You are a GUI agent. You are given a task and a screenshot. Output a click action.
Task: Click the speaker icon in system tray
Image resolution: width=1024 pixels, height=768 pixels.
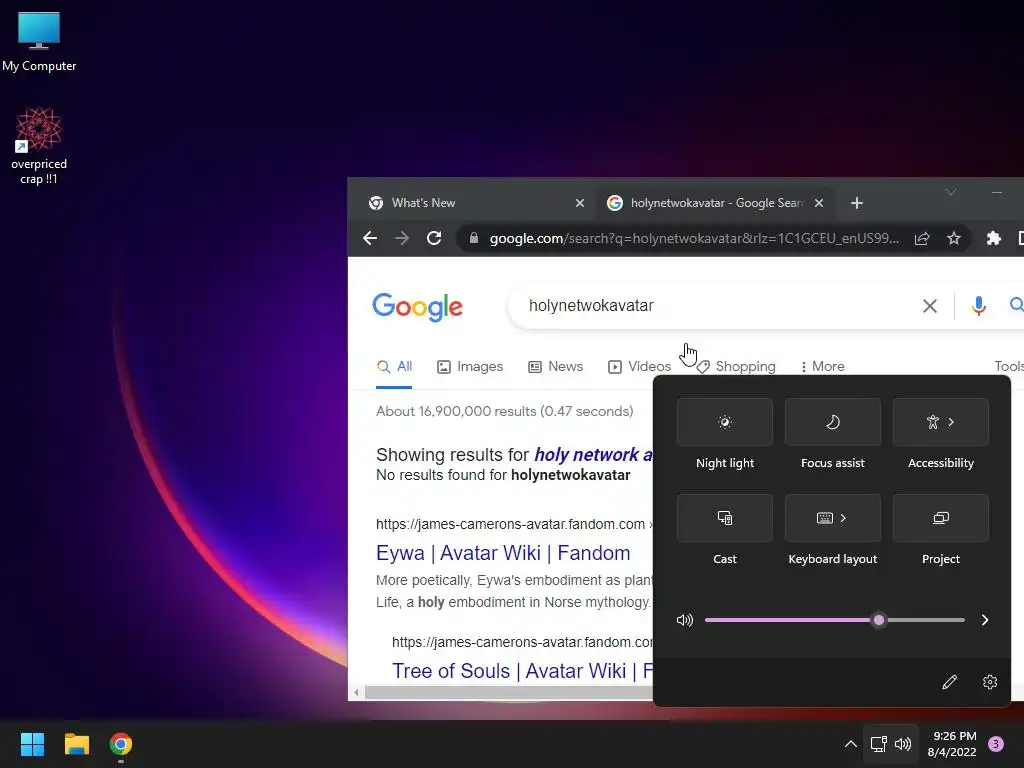point(903,744)
